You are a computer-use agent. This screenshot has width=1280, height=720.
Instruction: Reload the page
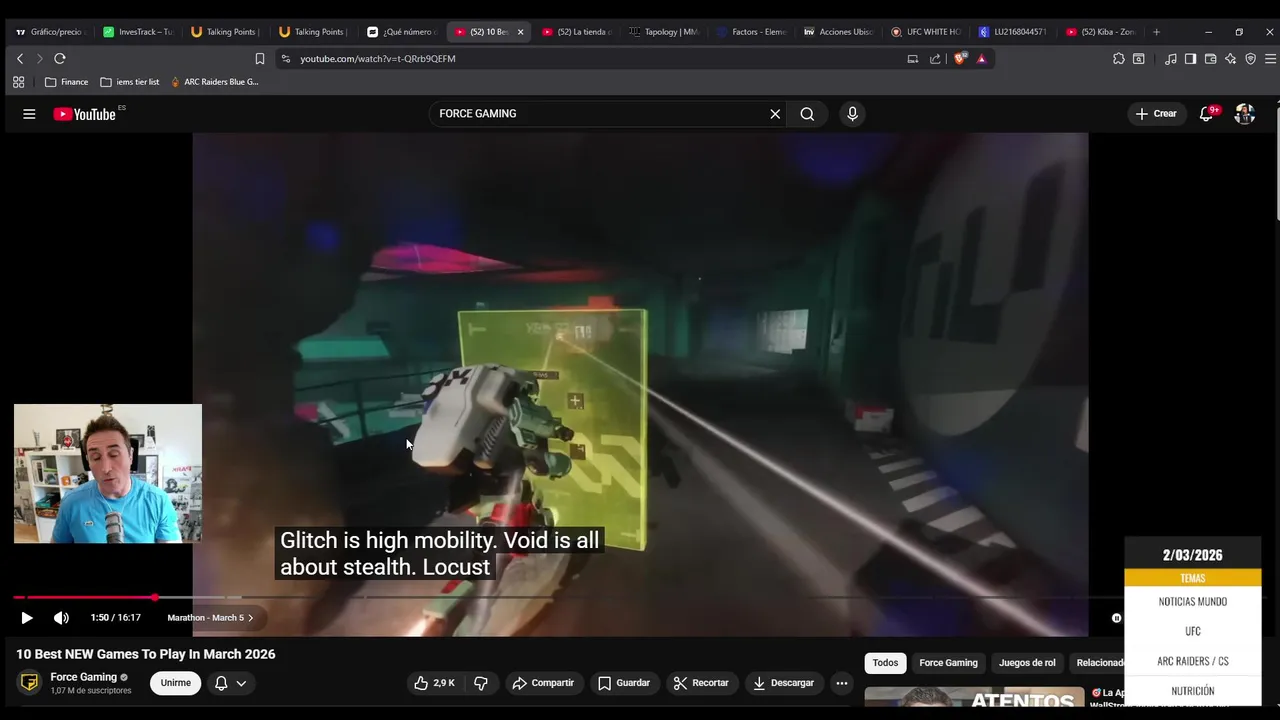pos(60,59)
